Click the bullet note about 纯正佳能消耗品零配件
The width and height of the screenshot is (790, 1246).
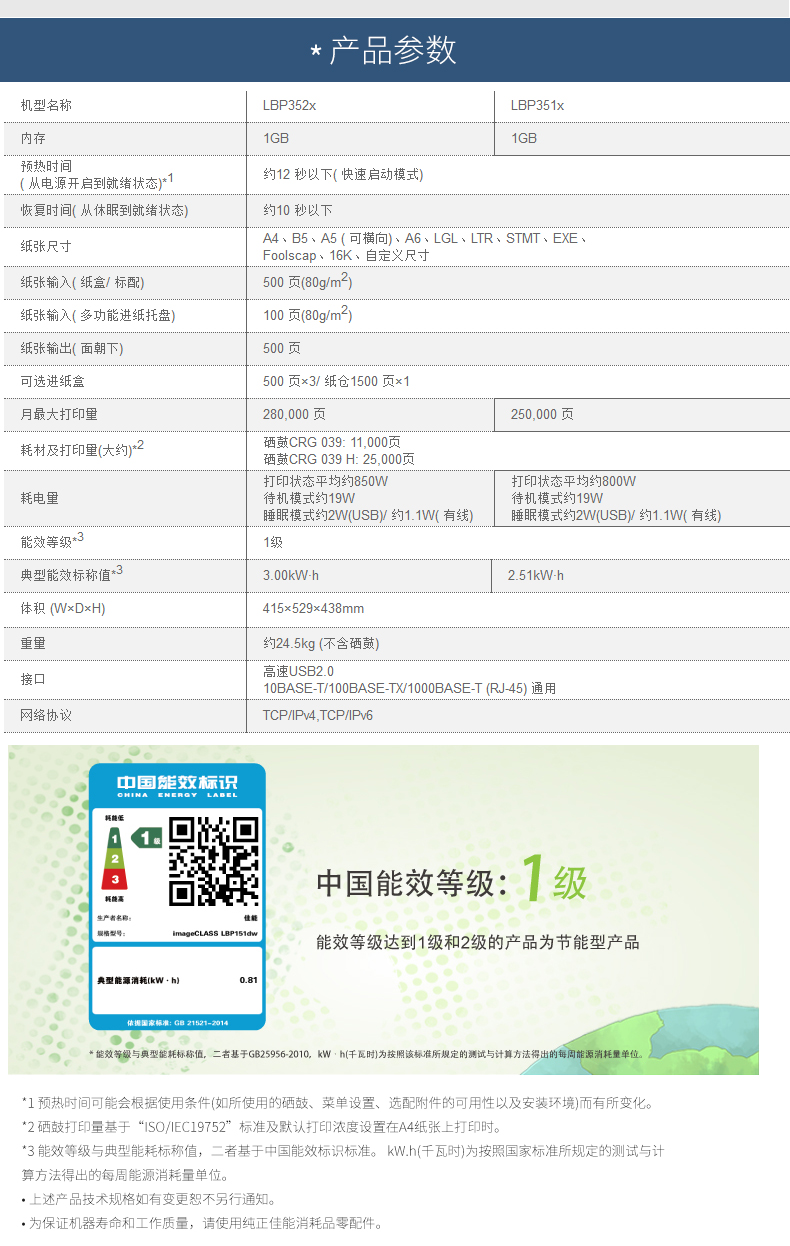pos(202,1223)
